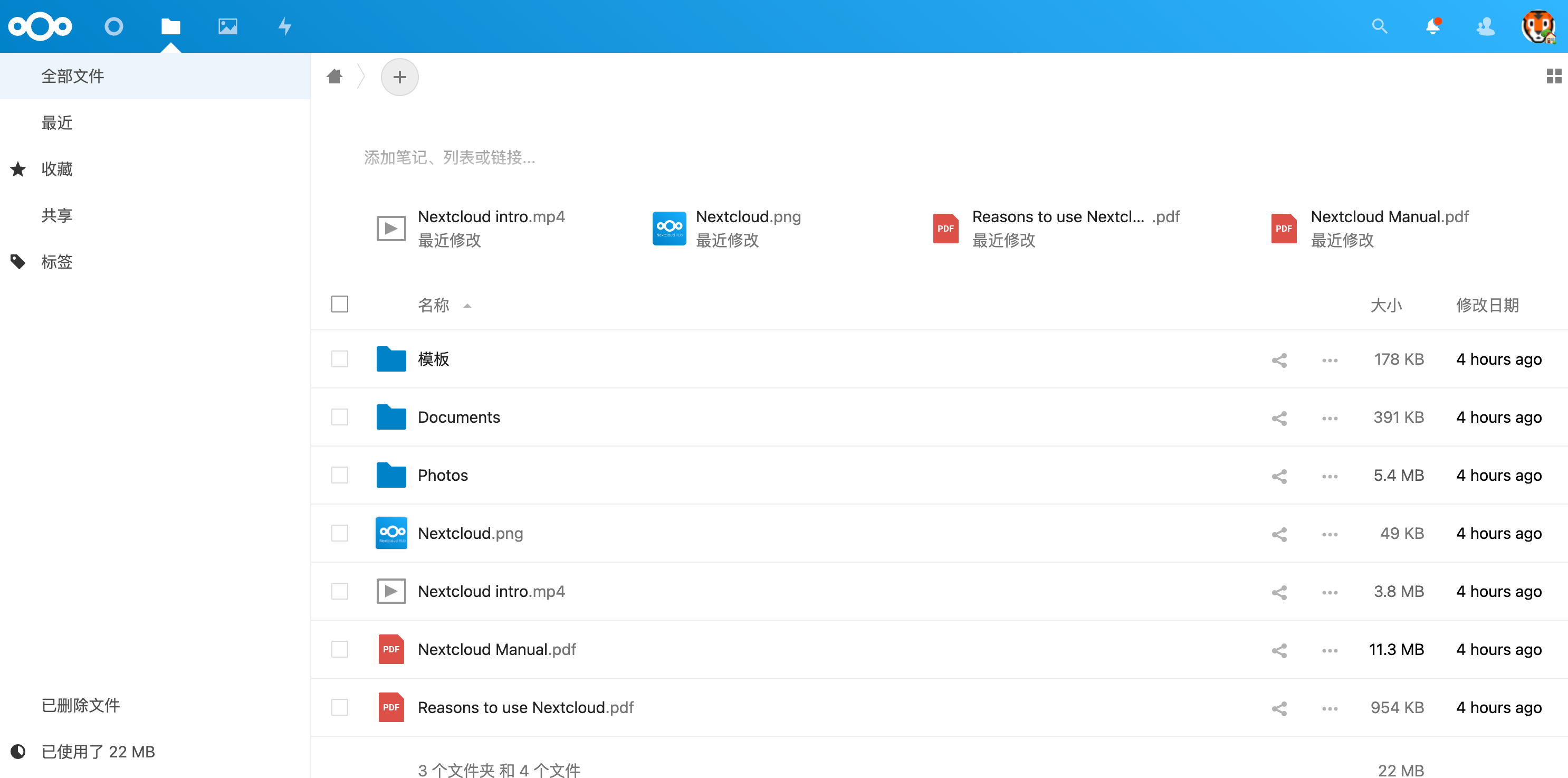This screenshot has width=1568, height=778.
Task: Sort by 大小 column
Action: tap(1386, 305)
